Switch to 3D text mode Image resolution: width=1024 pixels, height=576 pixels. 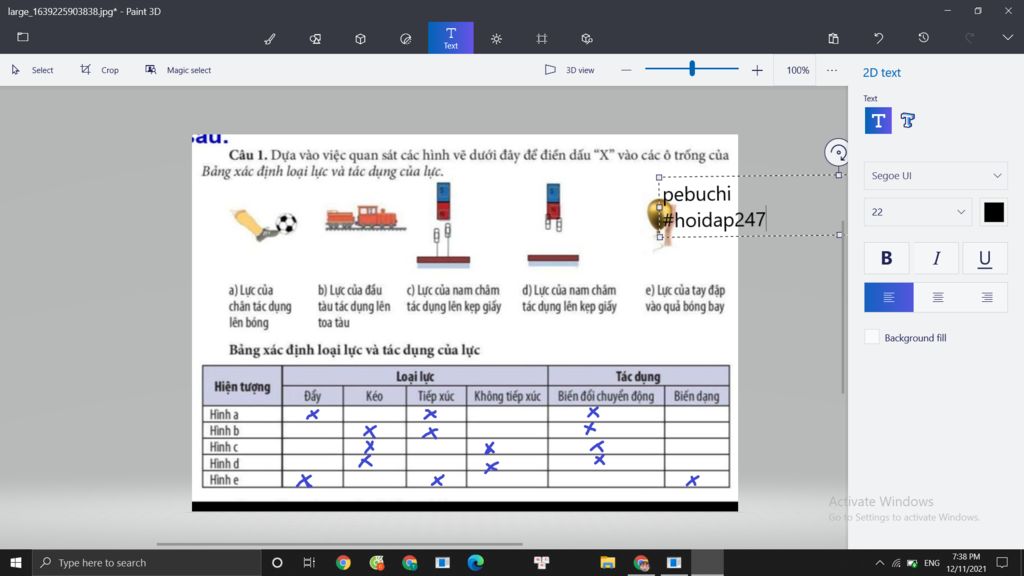908,121
